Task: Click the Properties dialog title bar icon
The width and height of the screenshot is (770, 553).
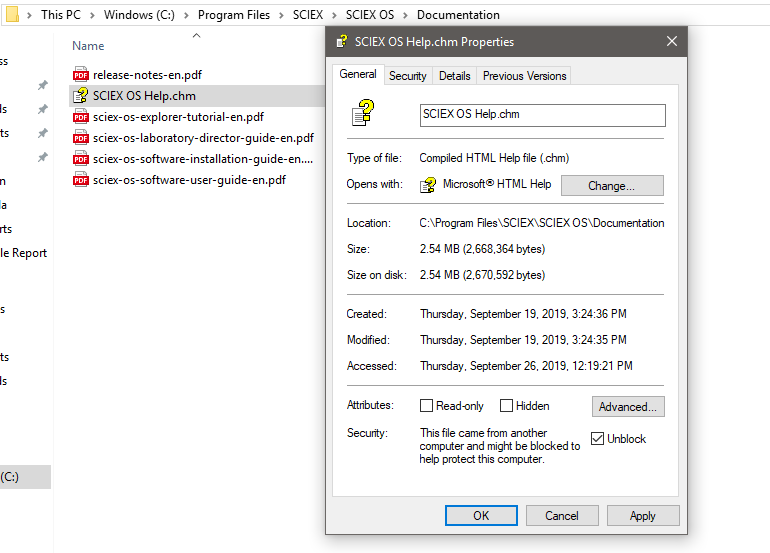Action: pos(341,41)
